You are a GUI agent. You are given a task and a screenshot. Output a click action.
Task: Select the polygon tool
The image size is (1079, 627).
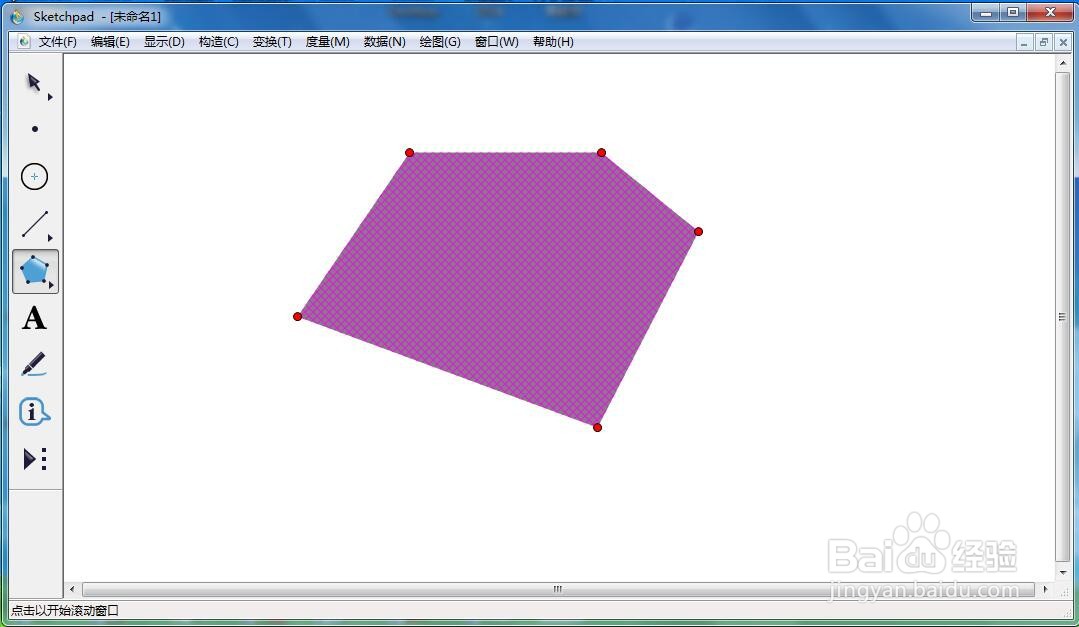(x=33, y=270)
